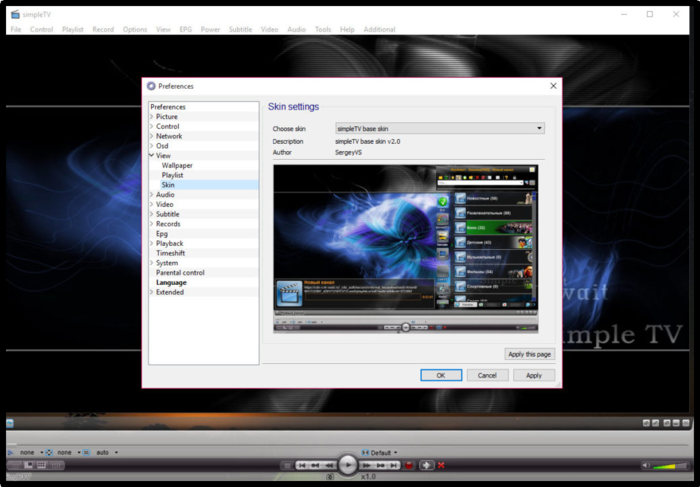
Task: Open the 'Choose skin' dropdown
Action: pyautogui.click(x=440, y=129)
